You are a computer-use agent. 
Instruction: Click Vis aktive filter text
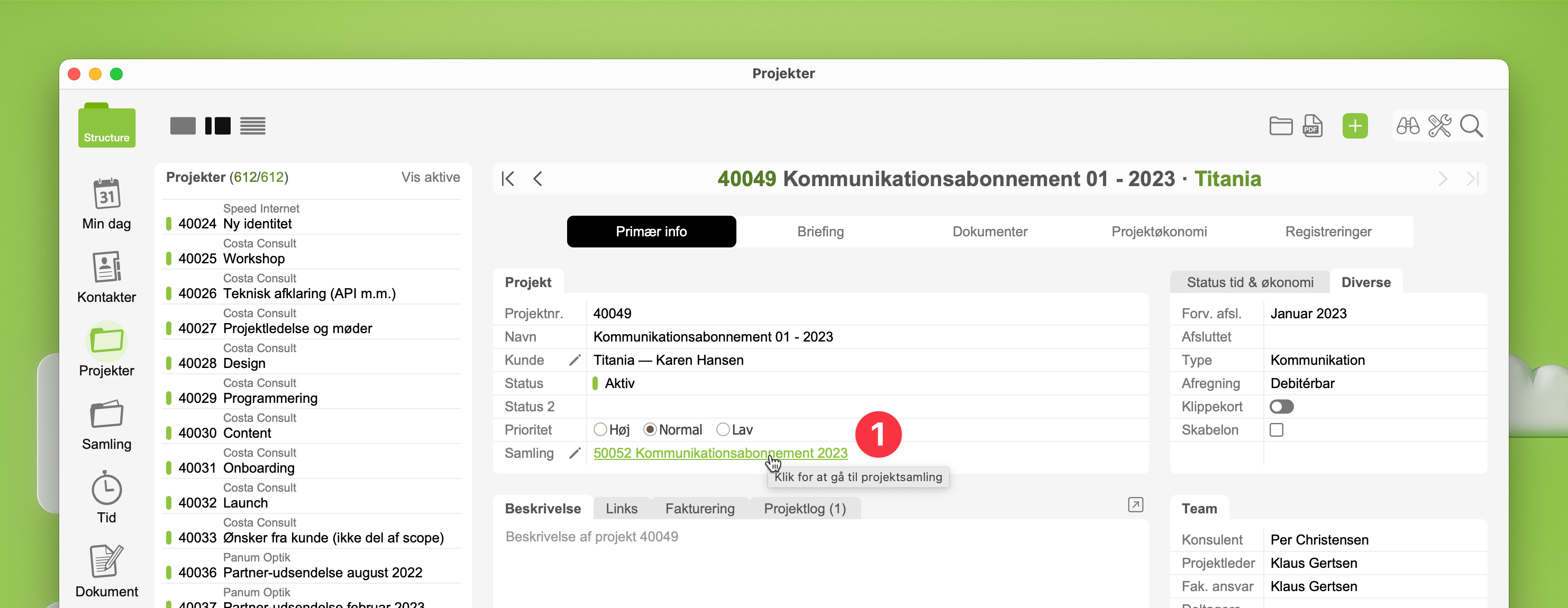tap(430, 177)
